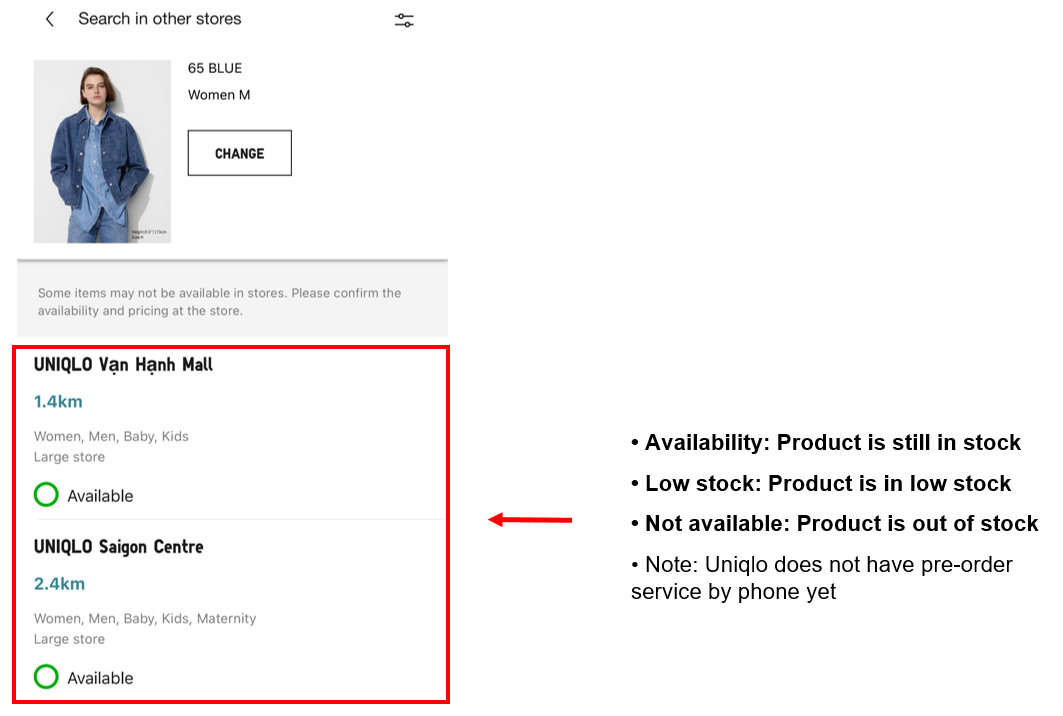
Task: Select the UNIQLO Saigon Centre store
Action: click(118, 547)
